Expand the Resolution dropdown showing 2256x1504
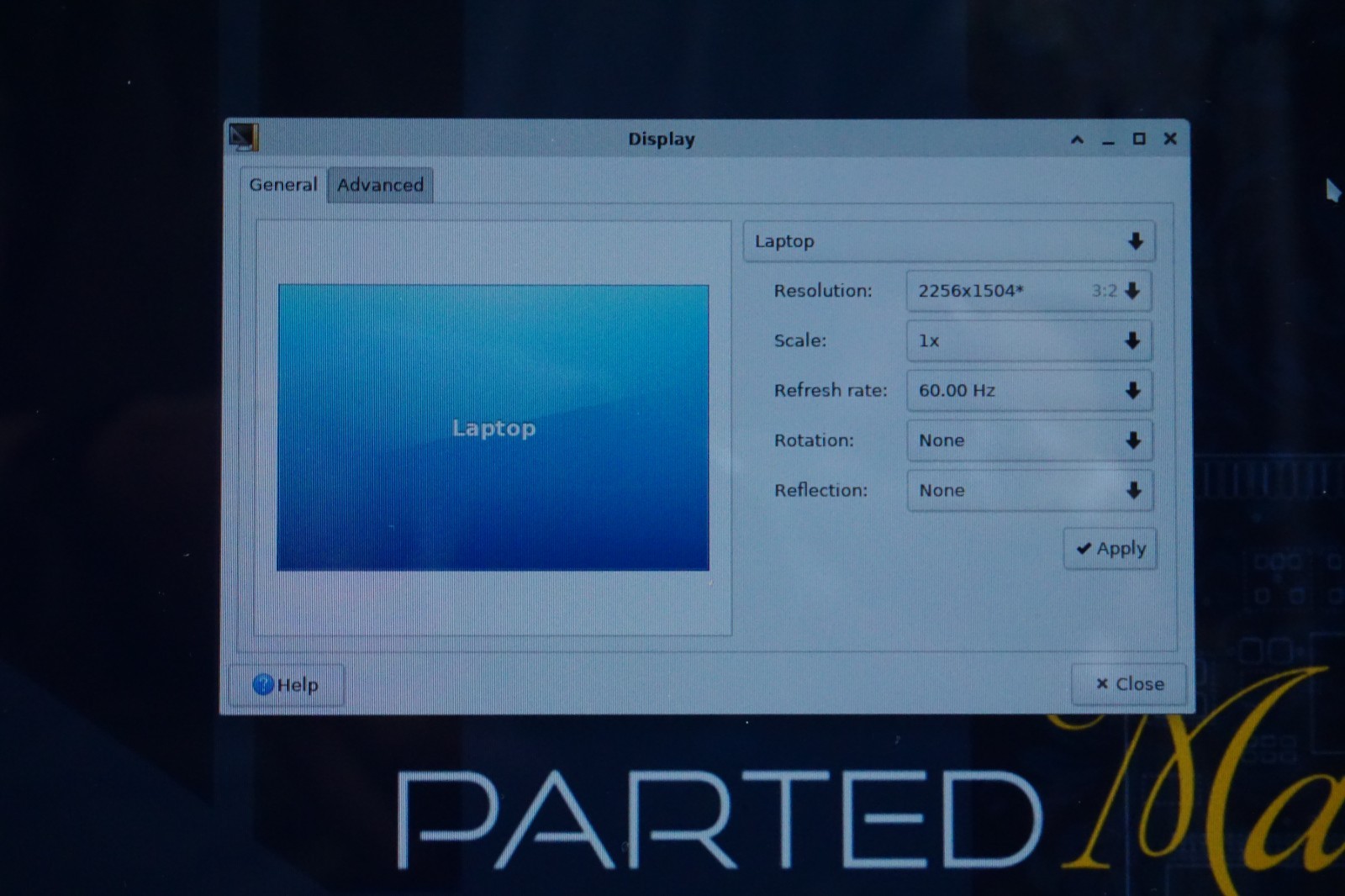1345x896 pixels. (x=1029, y=291)
